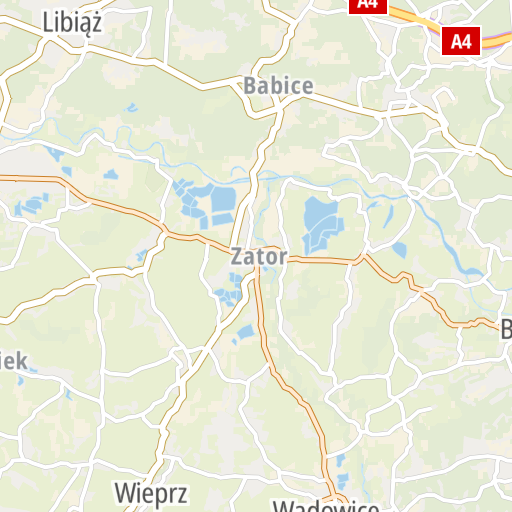The height and width of the screenshot is (512, 512).
Task: Select the Zator town label
Action: (259, 257)
